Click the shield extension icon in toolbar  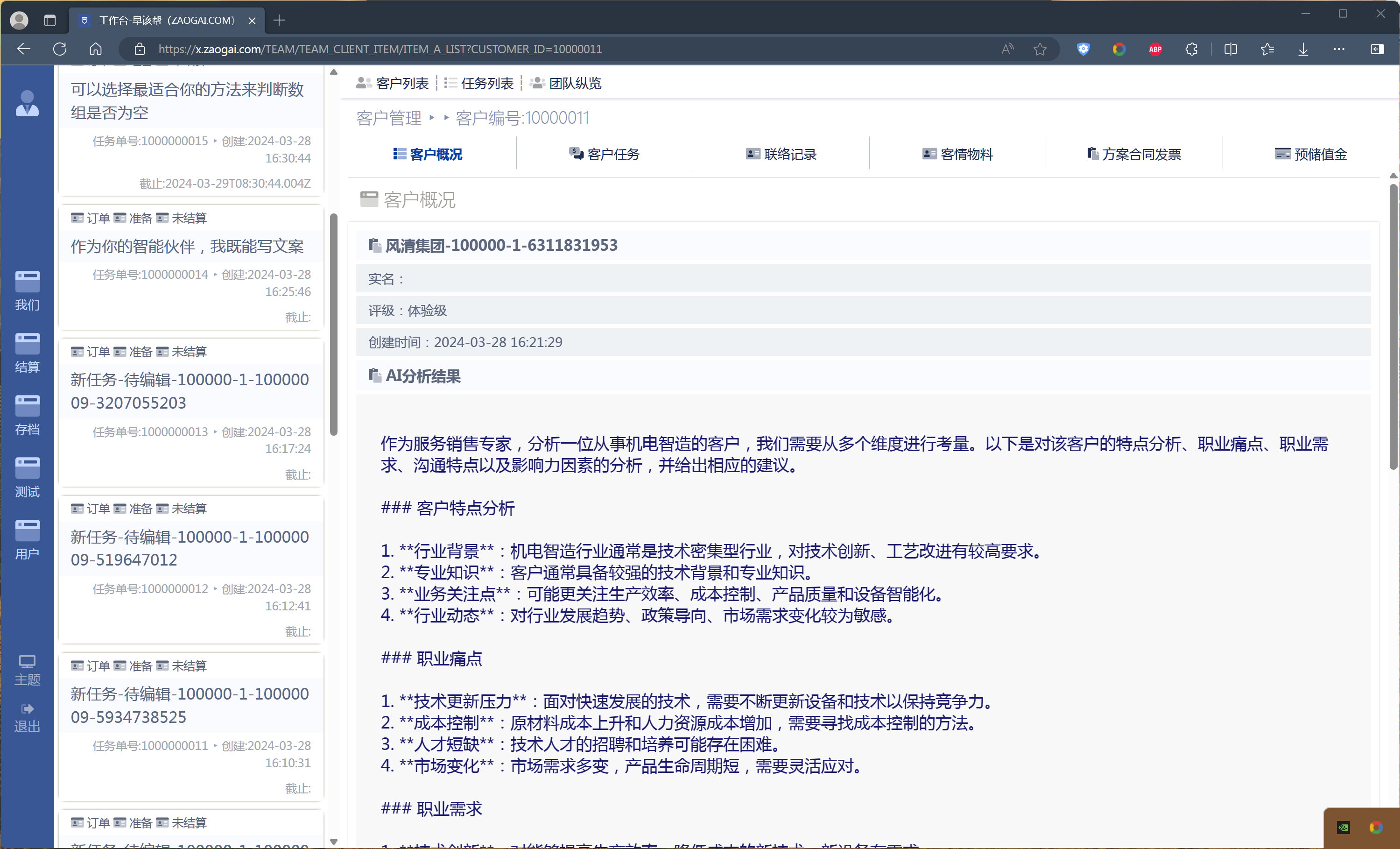click(x=1083, y=49)
